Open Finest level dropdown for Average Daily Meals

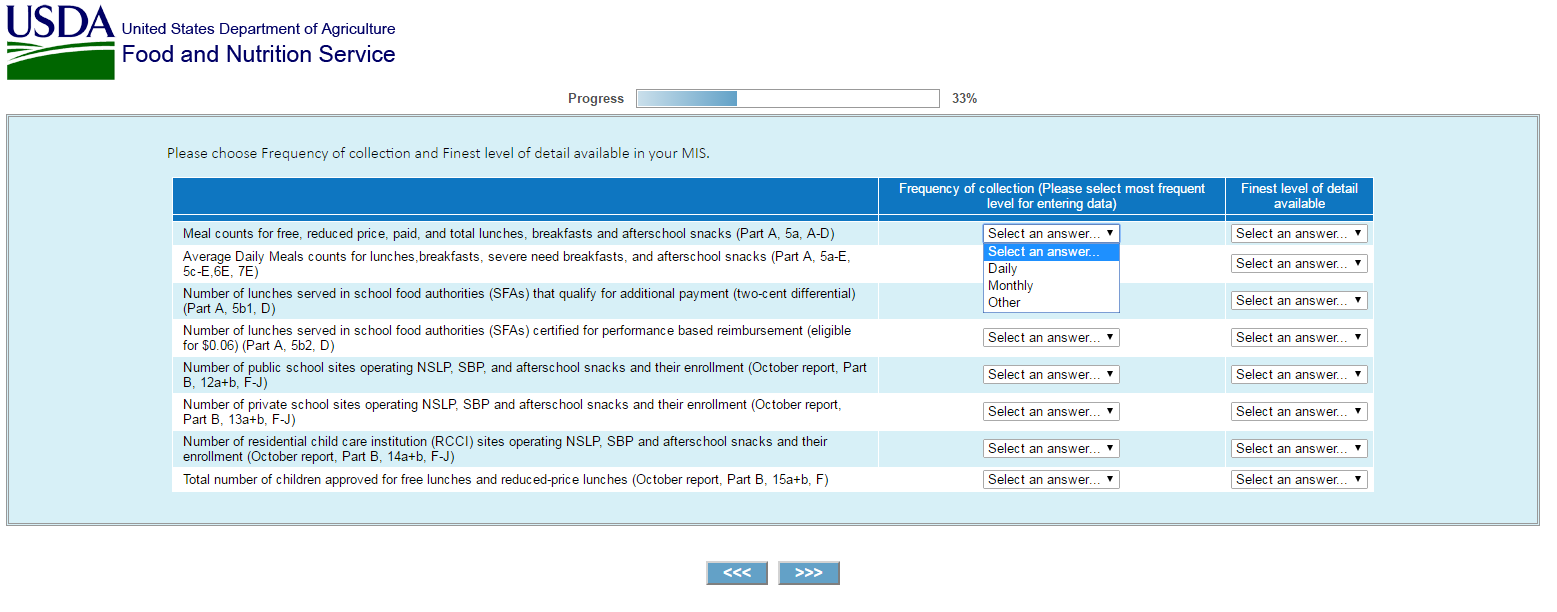coord(1298,264)
